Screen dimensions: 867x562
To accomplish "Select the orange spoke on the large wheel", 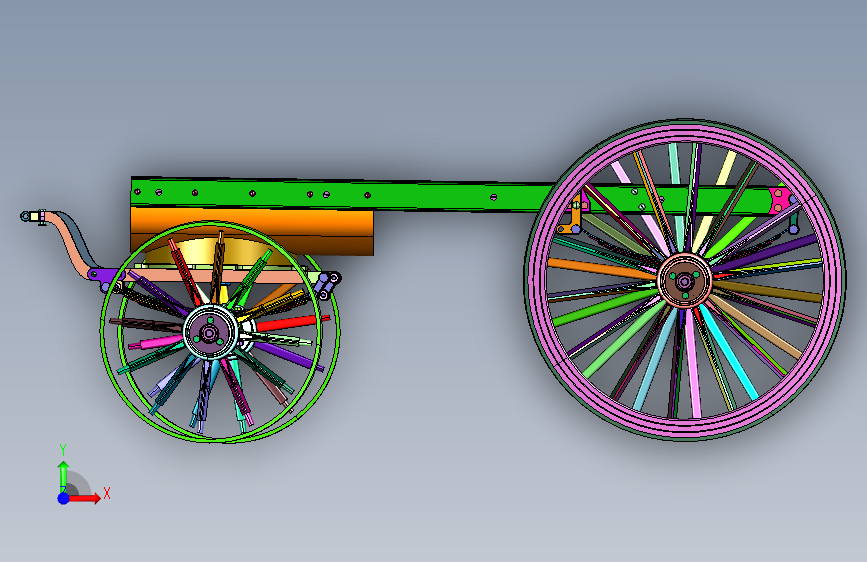I will (603, 269).
